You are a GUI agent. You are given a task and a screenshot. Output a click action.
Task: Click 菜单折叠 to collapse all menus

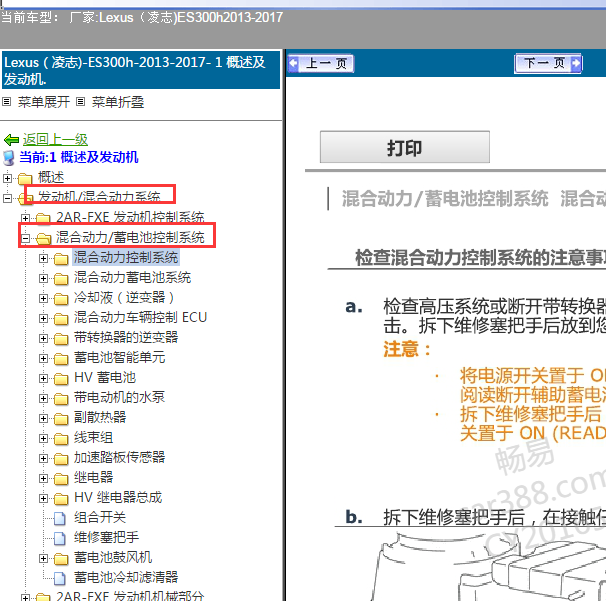pyautogui.click(x=118, y=102)
